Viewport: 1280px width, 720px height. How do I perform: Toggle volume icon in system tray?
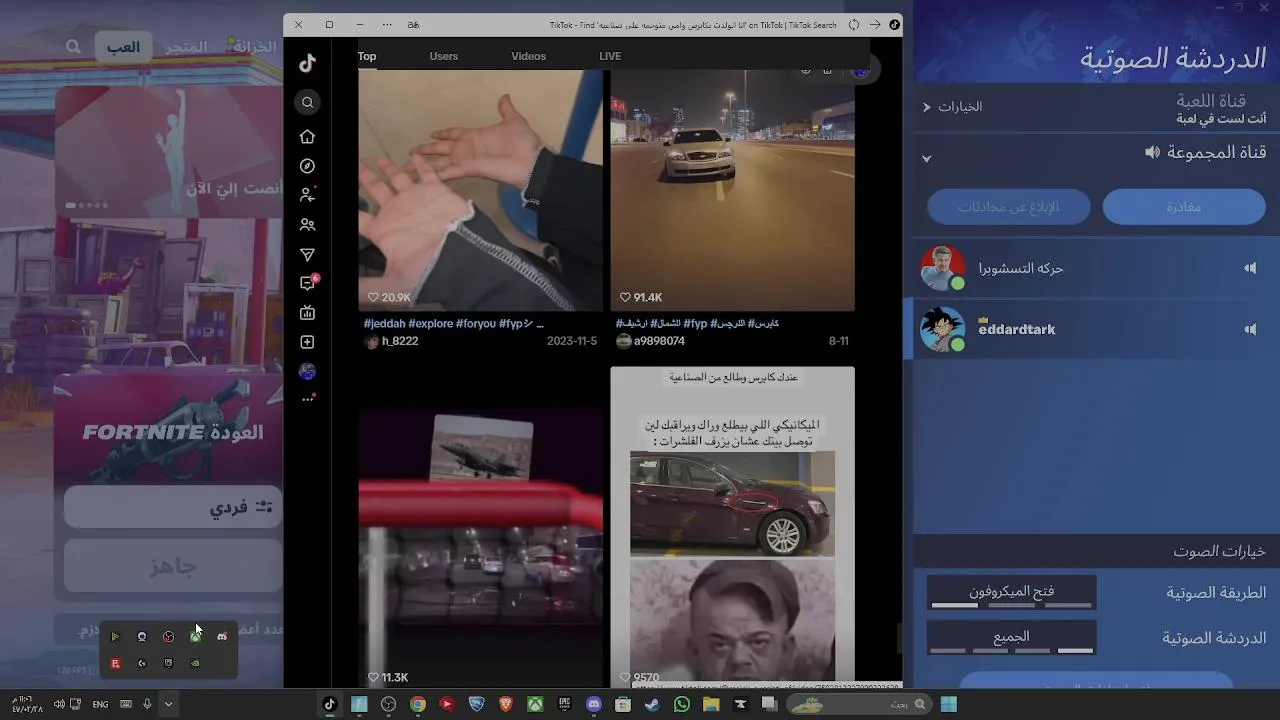click(x=59, y=704)
